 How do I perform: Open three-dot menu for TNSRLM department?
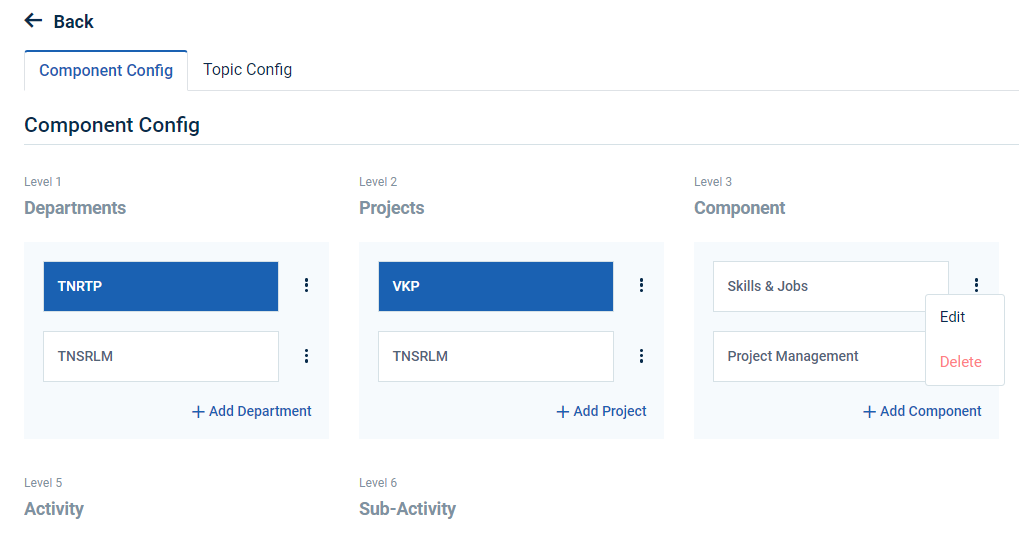306,356
